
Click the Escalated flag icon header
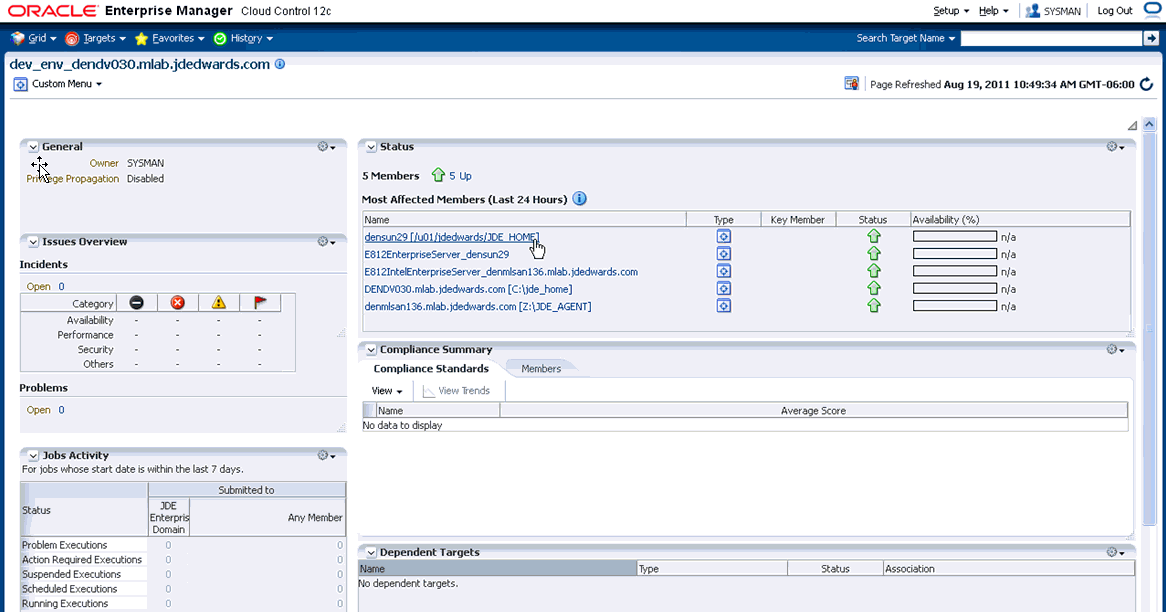(x=260, y=303)
